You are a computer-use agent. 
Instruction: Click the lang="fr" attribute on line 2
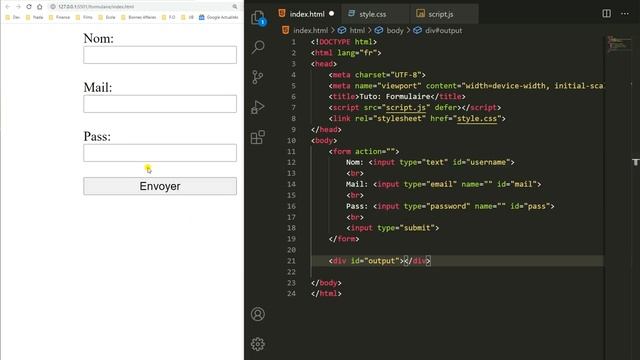point(357,53)
